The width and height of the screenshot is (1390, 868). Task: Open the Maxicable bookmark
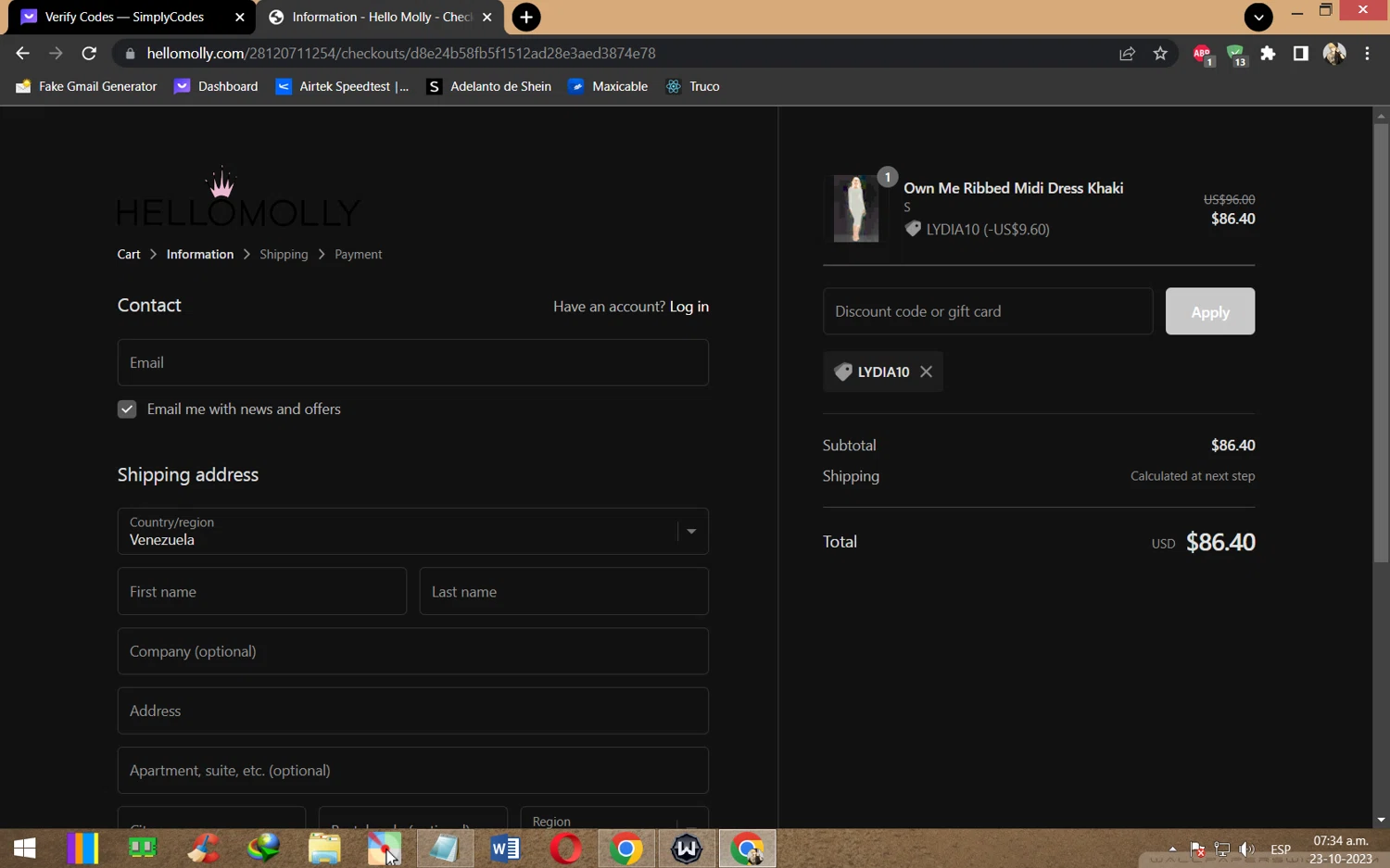pos(608,86)
